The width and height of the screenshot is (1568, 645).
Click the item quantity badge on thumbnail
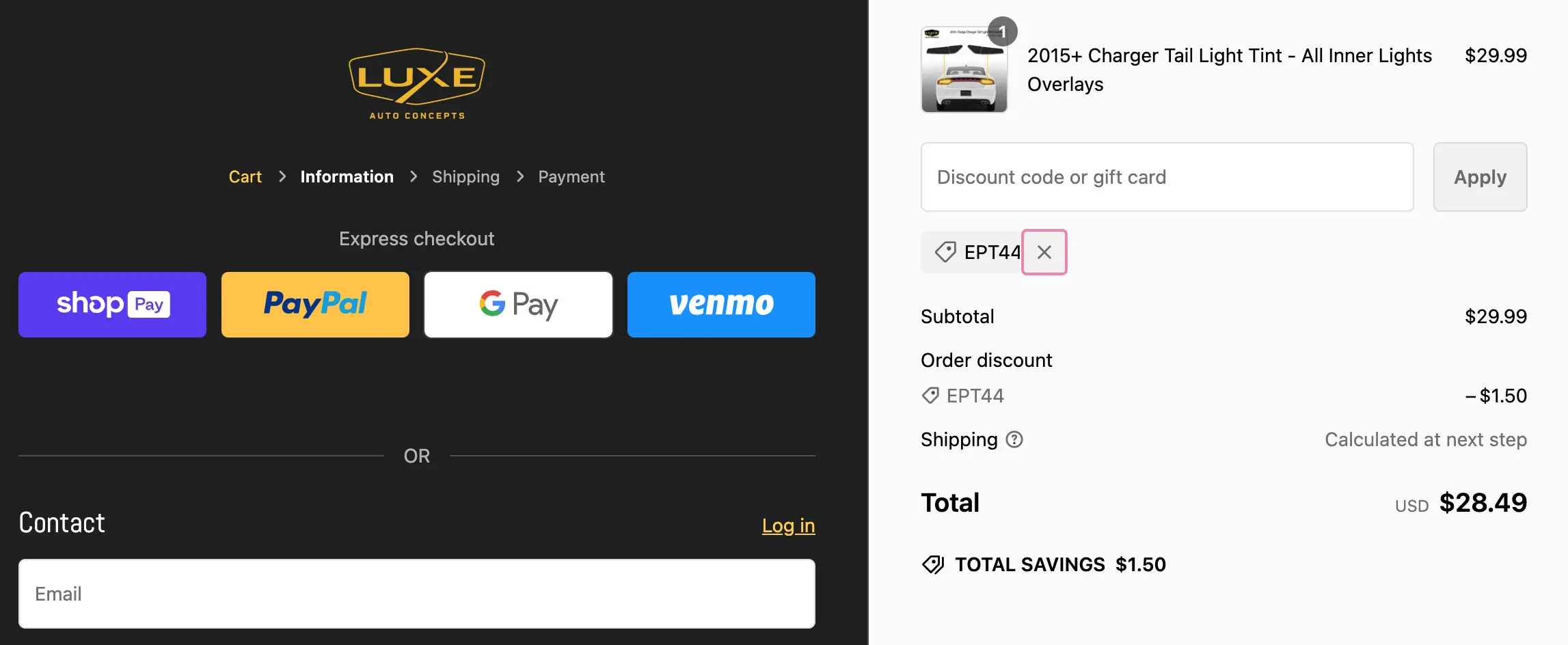(1002, 31)
